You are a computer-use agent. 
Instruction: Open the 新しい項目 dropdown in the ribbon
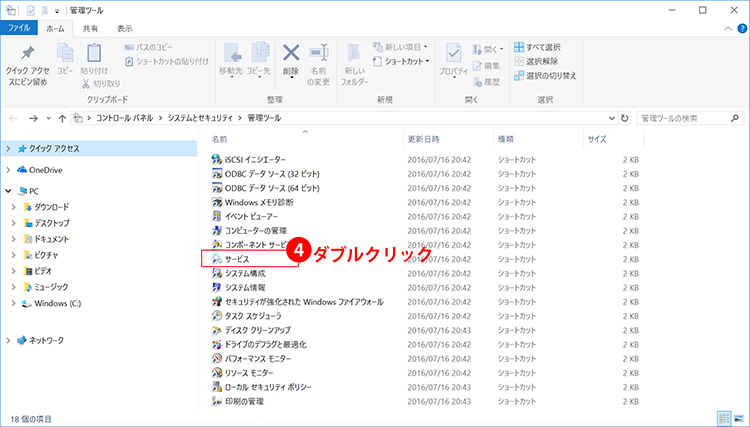[x=399, y=46]
